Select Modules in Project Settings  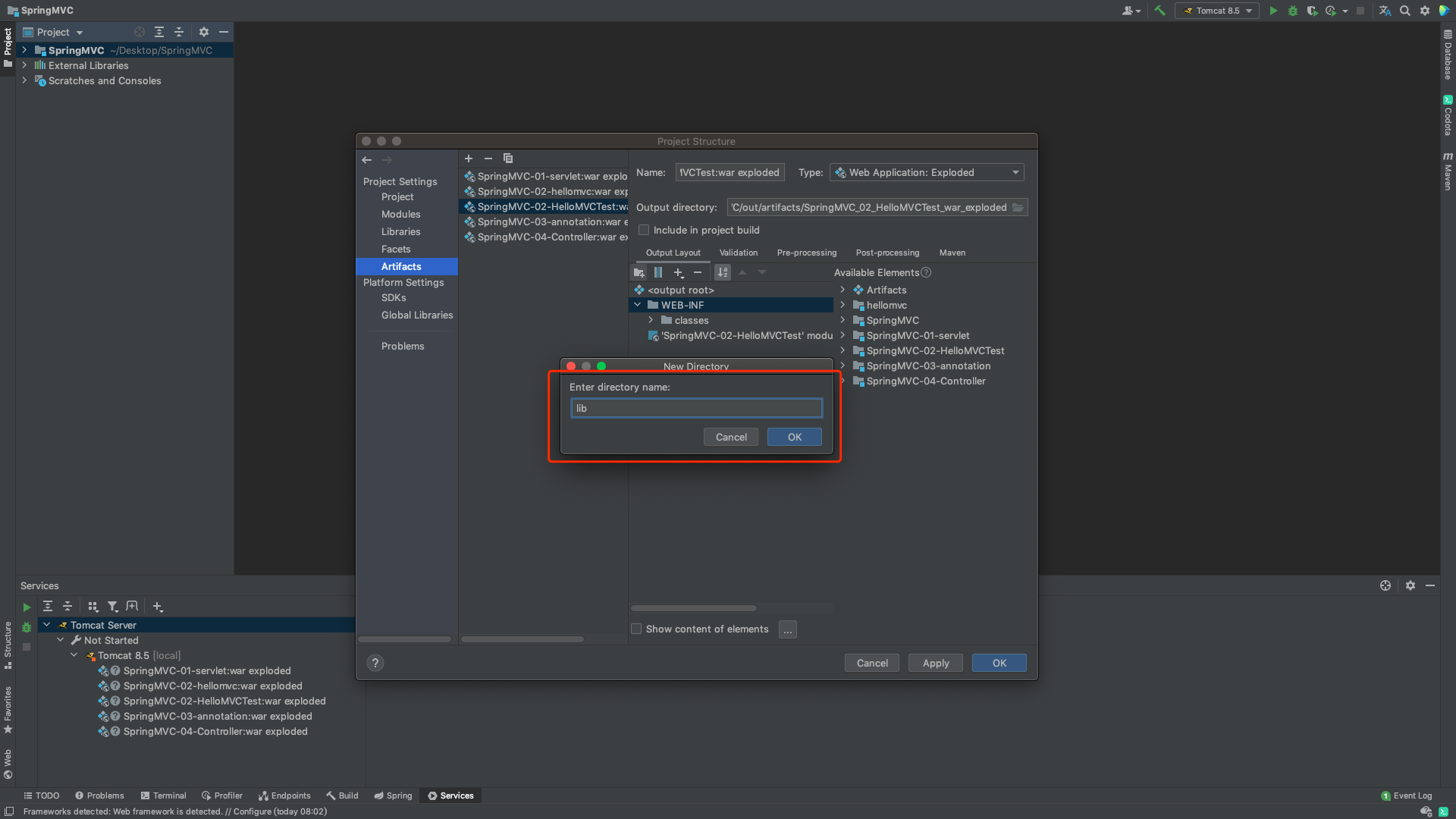(x=400, y=214)
